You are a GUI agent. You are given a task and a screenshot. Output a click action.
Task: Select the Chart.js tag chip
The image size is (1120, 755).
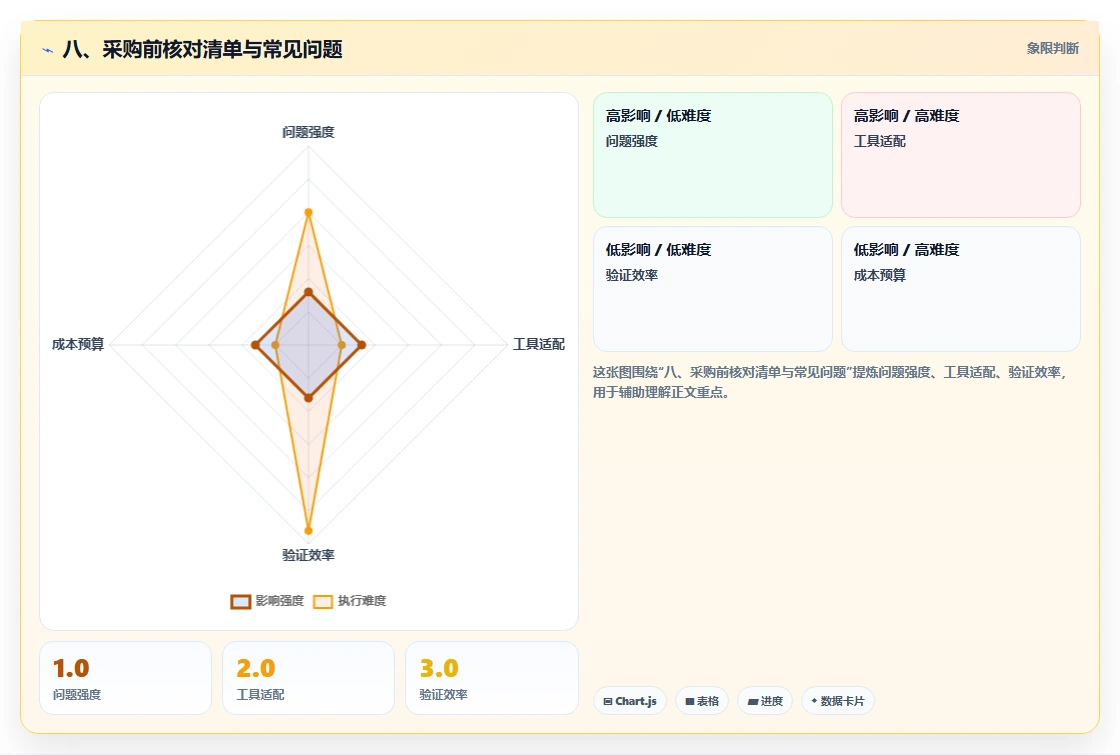tap(630, 701)
